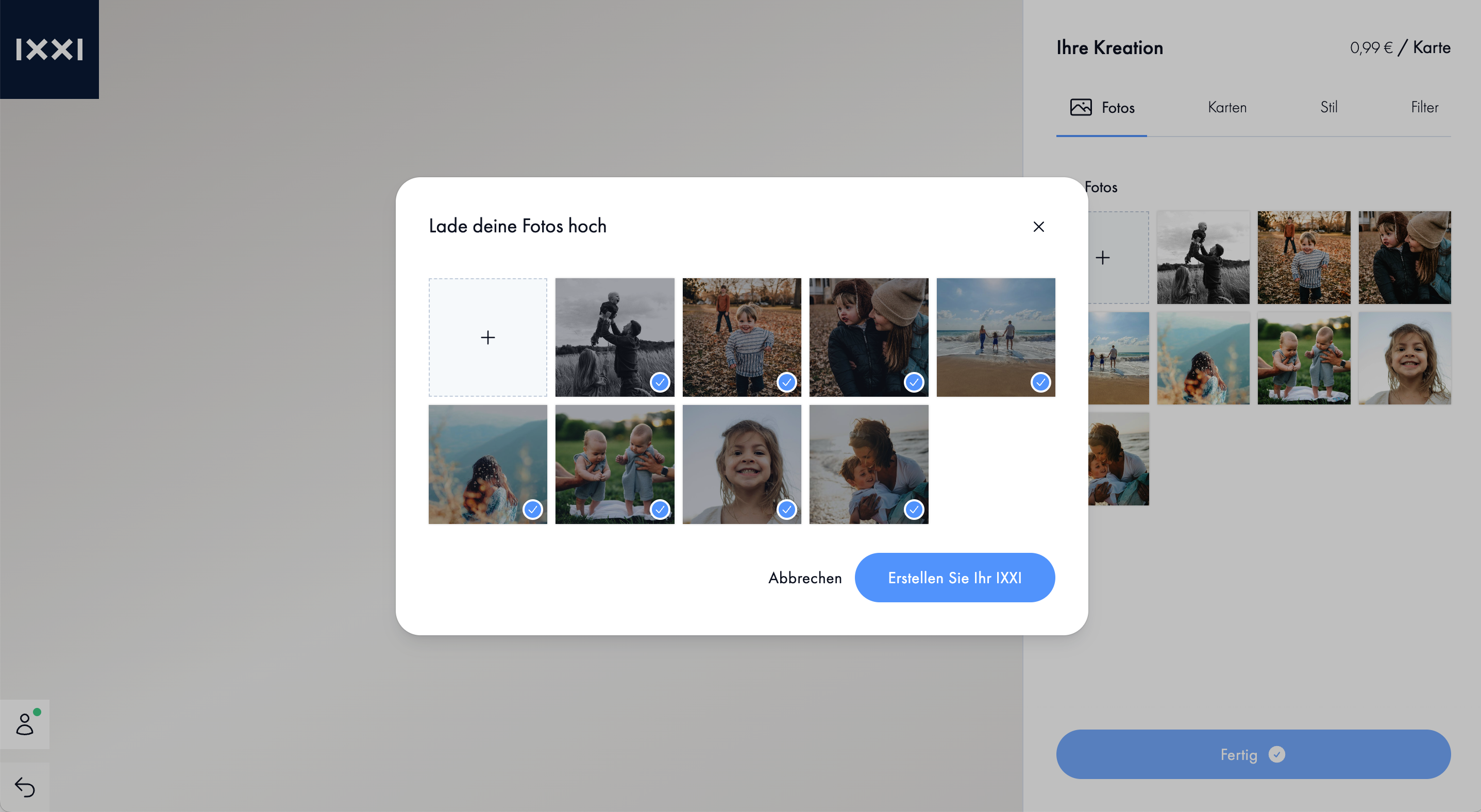This screenshot has width=1481, height=812.
Task: Untick the beach family photo checkmark
Action: tap(1040, 382)
